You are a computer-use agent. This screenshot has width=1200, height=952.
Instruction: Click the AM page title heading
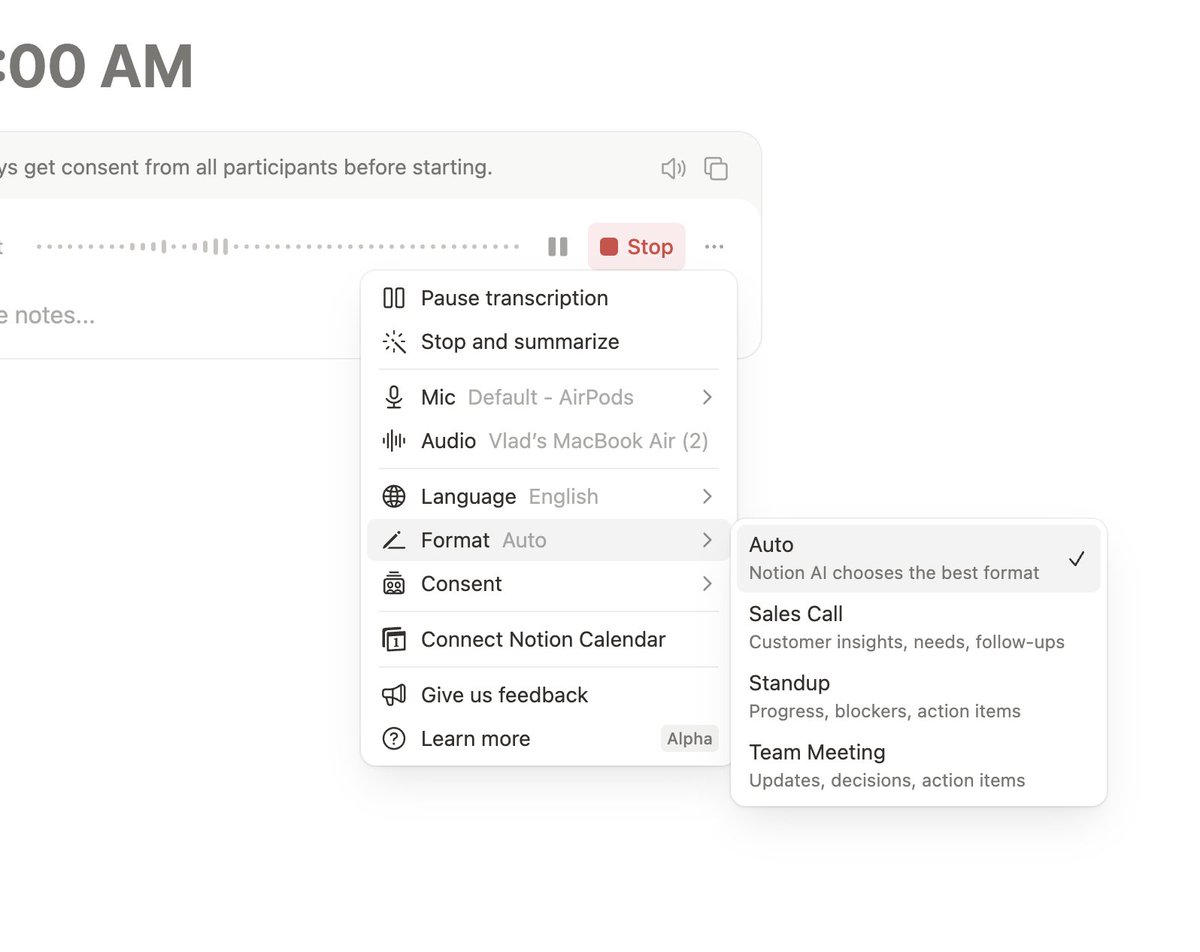(x=96, y=67)
